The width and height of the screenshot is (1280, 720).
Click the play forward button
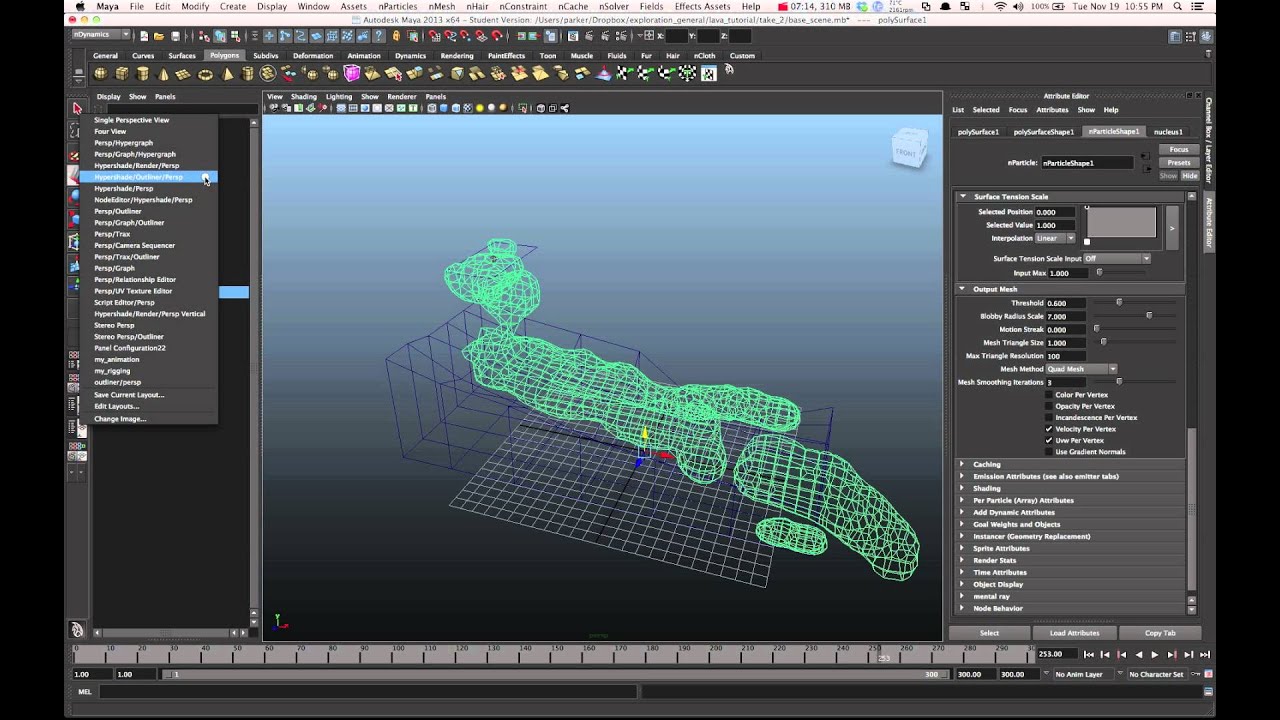pyautogui.click(x=1155, y=654)
